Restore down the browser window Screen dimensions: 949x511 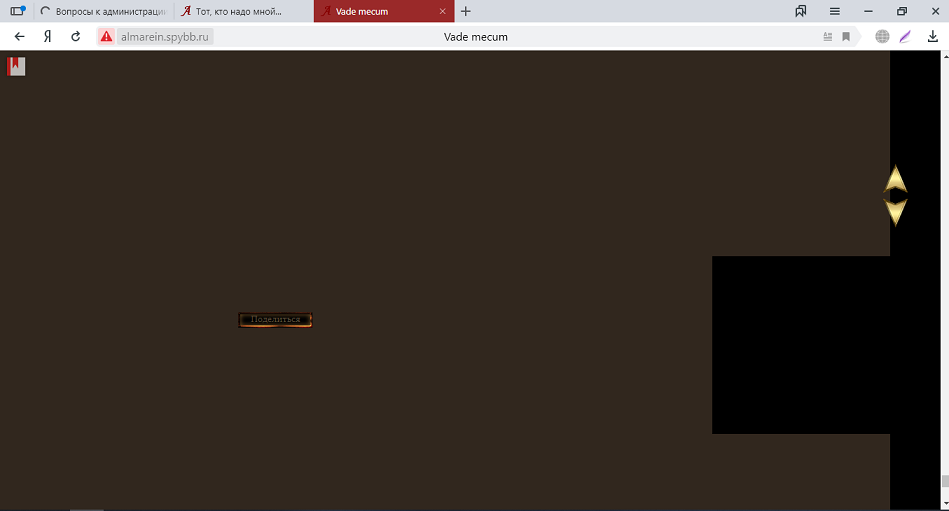coord(902,11)
